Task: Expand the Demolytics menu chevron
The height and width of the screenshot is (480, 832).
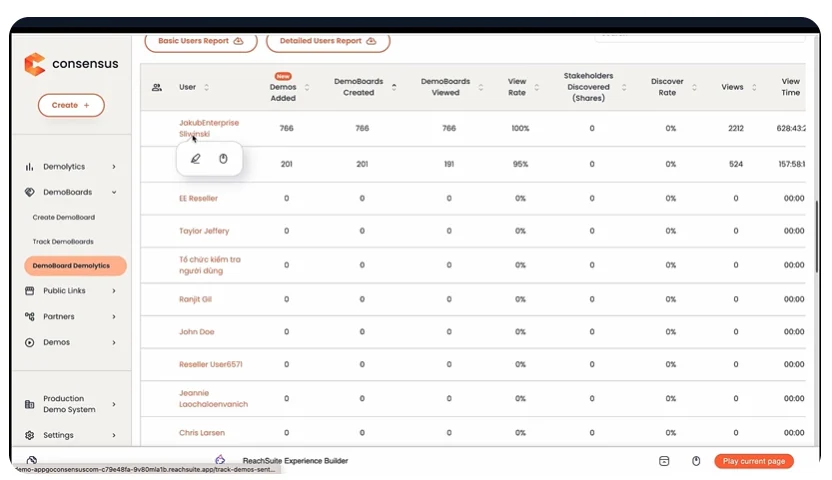Action: point(114,167)
